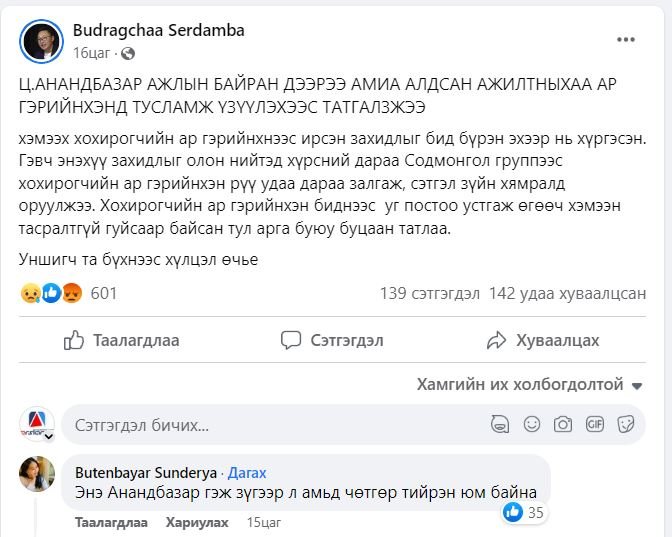This screenshot has height=537, width=672.
Task: Open the post reactions count 601
Action: coord(103,293)
